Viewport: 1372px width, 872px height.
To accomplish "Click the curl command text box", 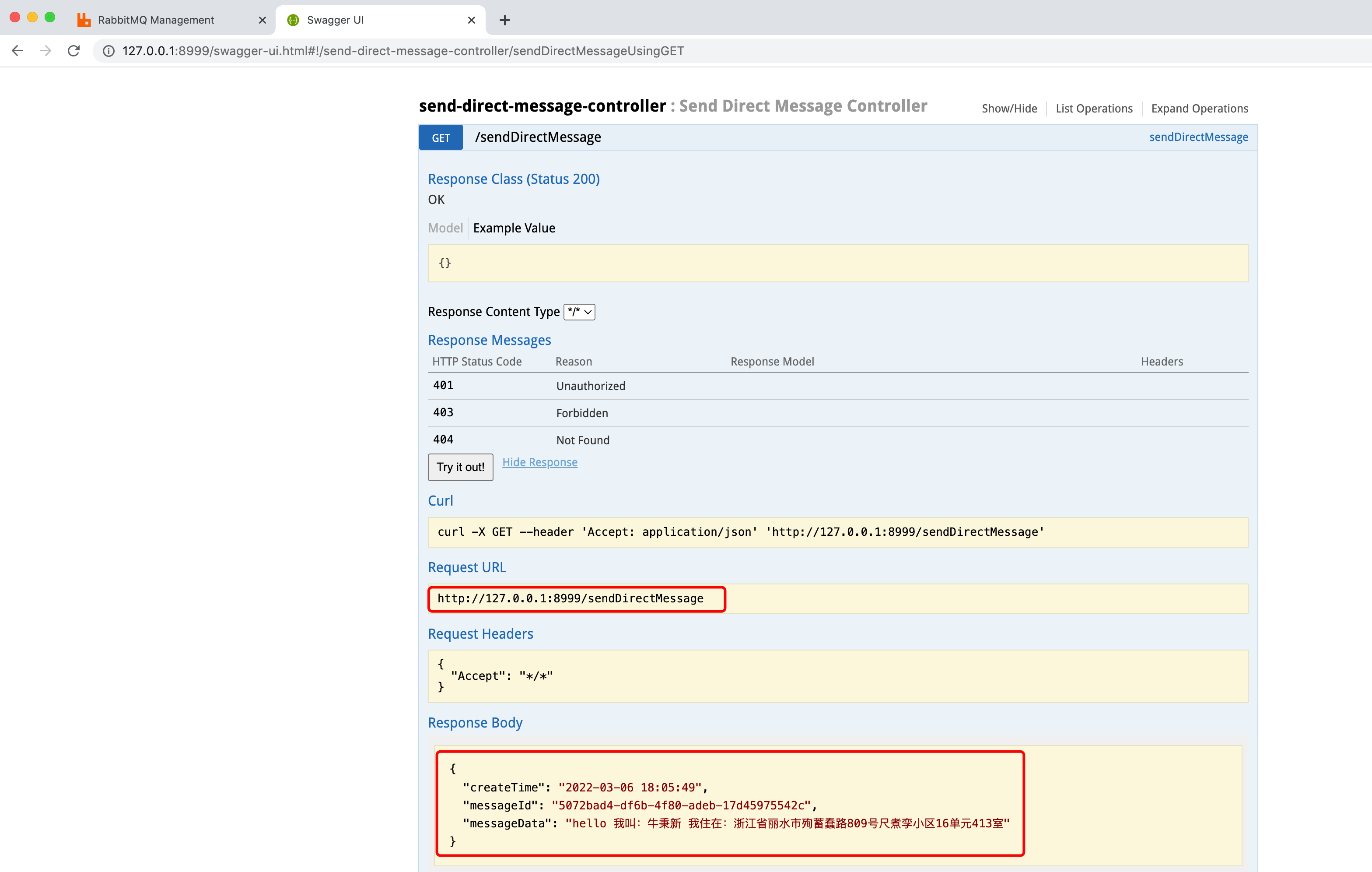I will click(x=837, y=532).
